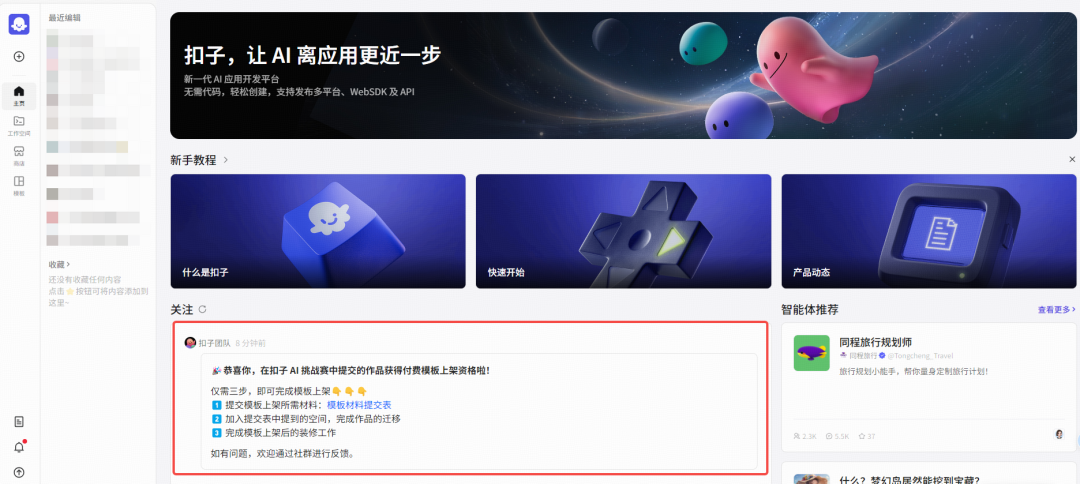The image size is (1080, 484).
Task: Open the 查看更多 link for agent recommendations
Action: pyautogui.click(x=1056, y=310)
